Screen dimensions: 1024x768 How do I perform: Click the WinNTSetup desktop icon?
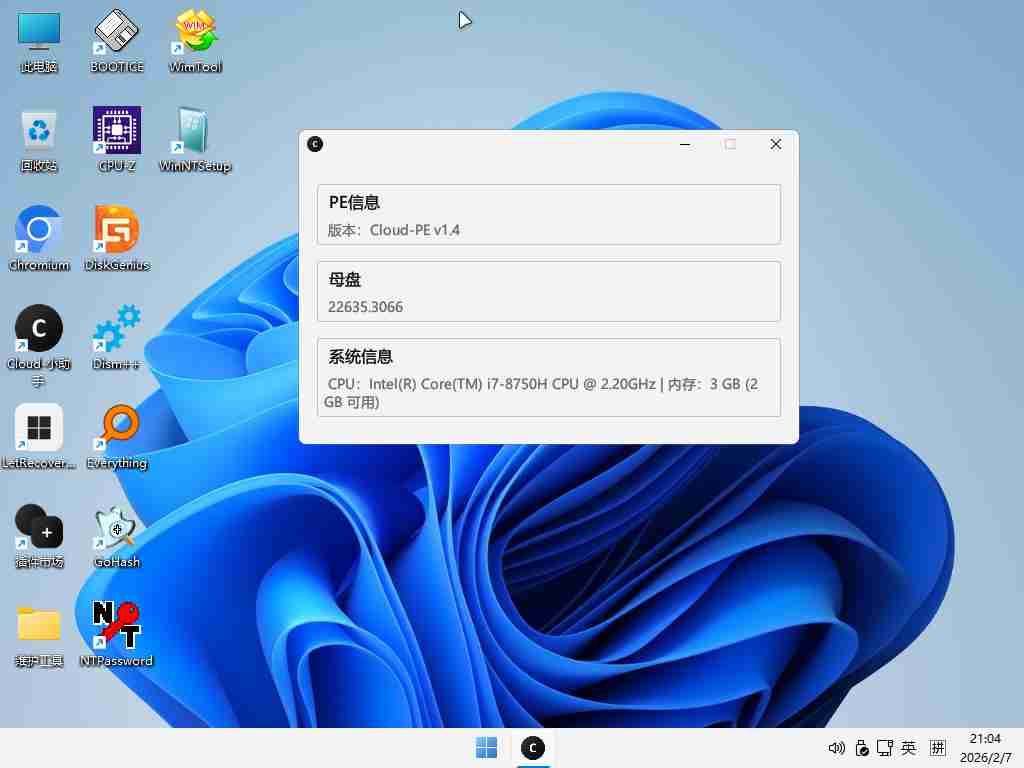tap(195, 132)
